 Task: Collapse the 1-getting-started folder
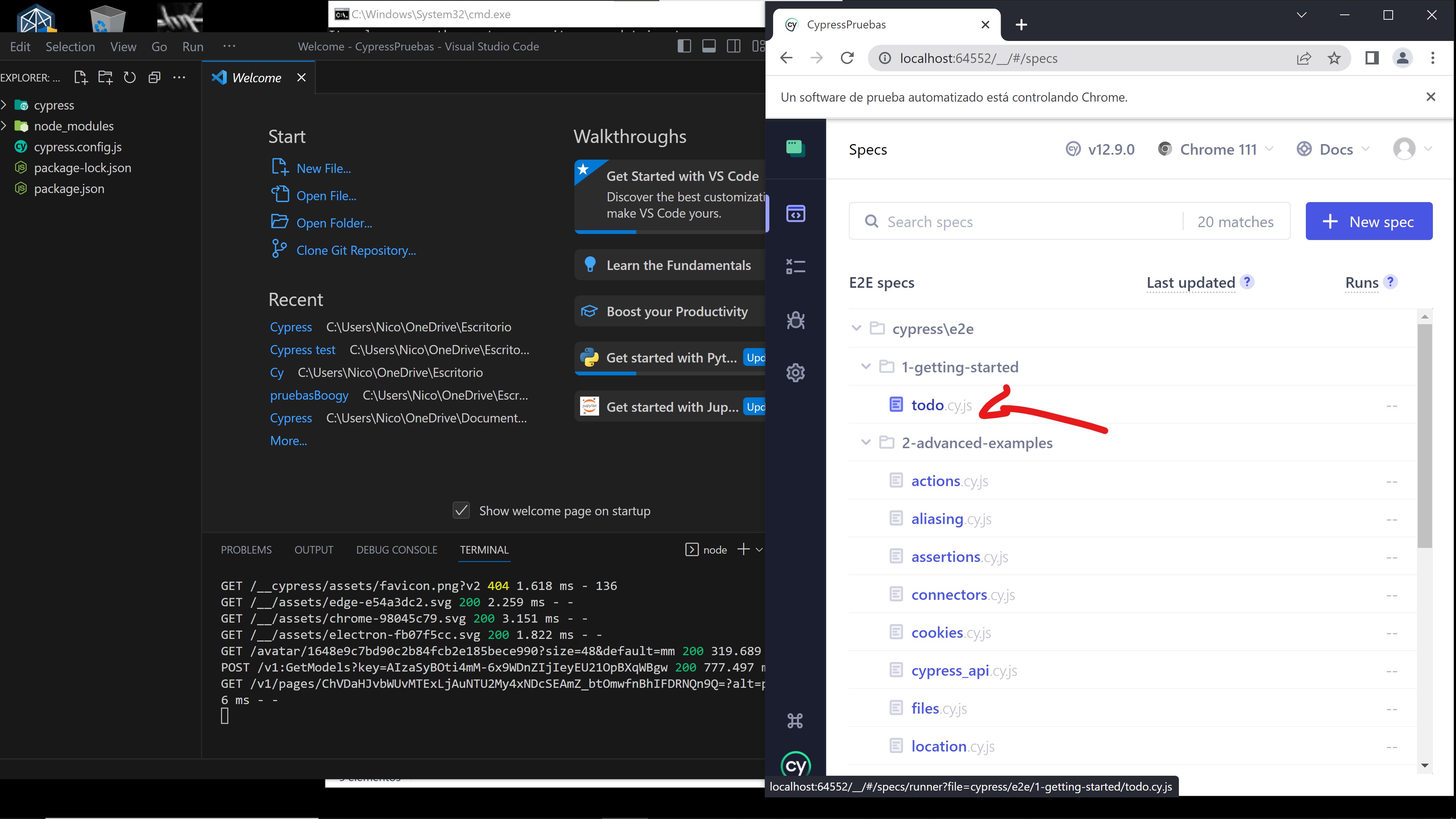[x=865, y=366]
